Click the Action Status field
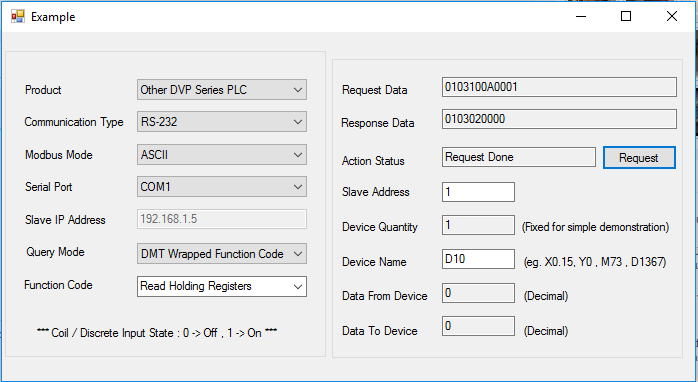 (519, 157)
